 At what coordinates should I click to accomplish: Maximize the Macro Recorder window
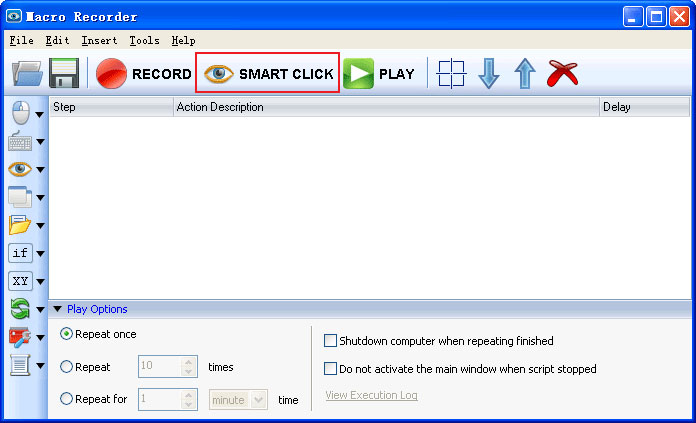[656, 17]
